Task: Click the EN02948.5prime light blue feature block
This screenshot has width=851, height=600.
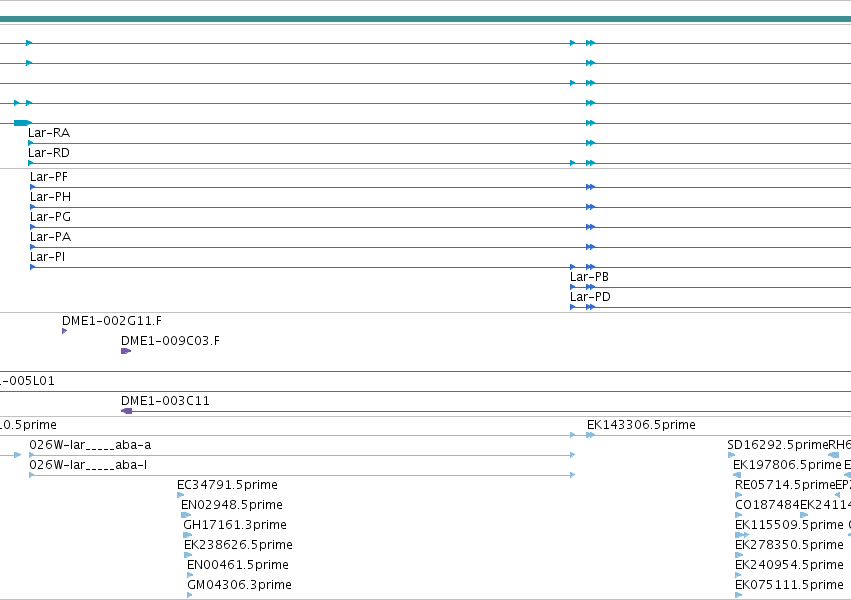Action: [x=186, y=515]
